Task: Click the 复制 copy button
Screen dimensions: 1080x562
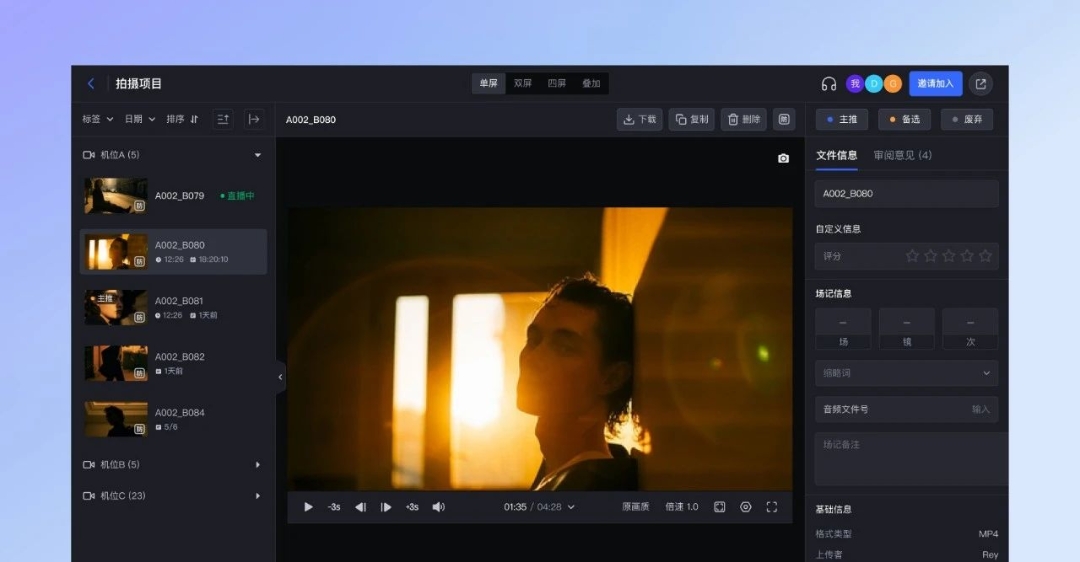Action: pyautogui.click(x=692, y=119)
